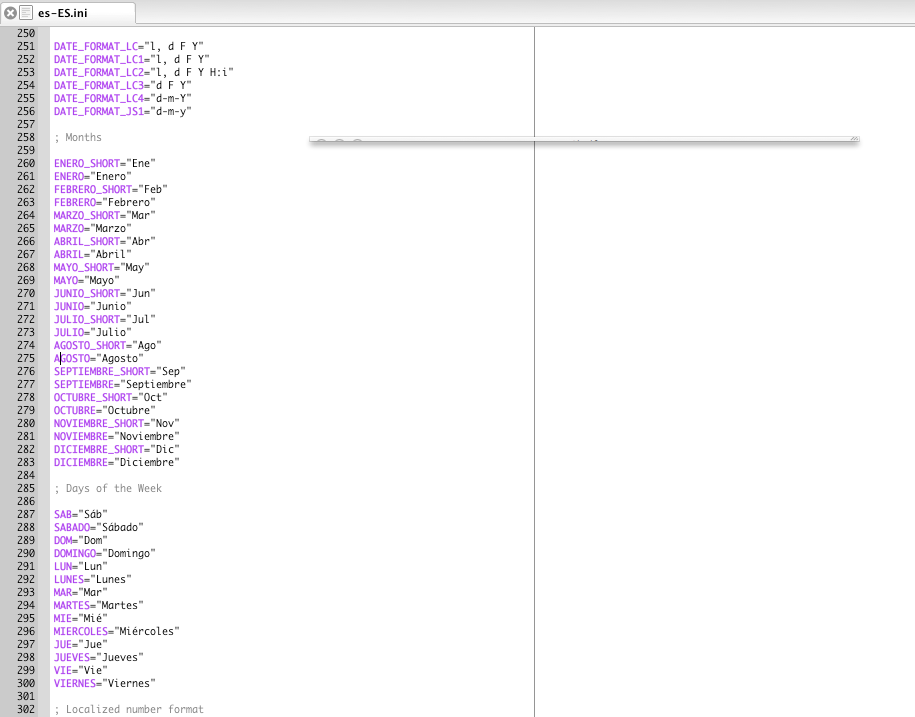Click line DATE_FORMAT_LC4="d-m-Y"
This screenshot has width=915, height=717.
click(123, 98)
